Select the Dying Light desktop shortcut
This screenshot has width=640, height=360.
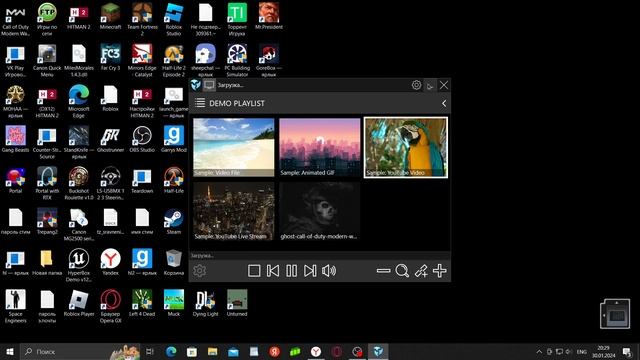205,303
